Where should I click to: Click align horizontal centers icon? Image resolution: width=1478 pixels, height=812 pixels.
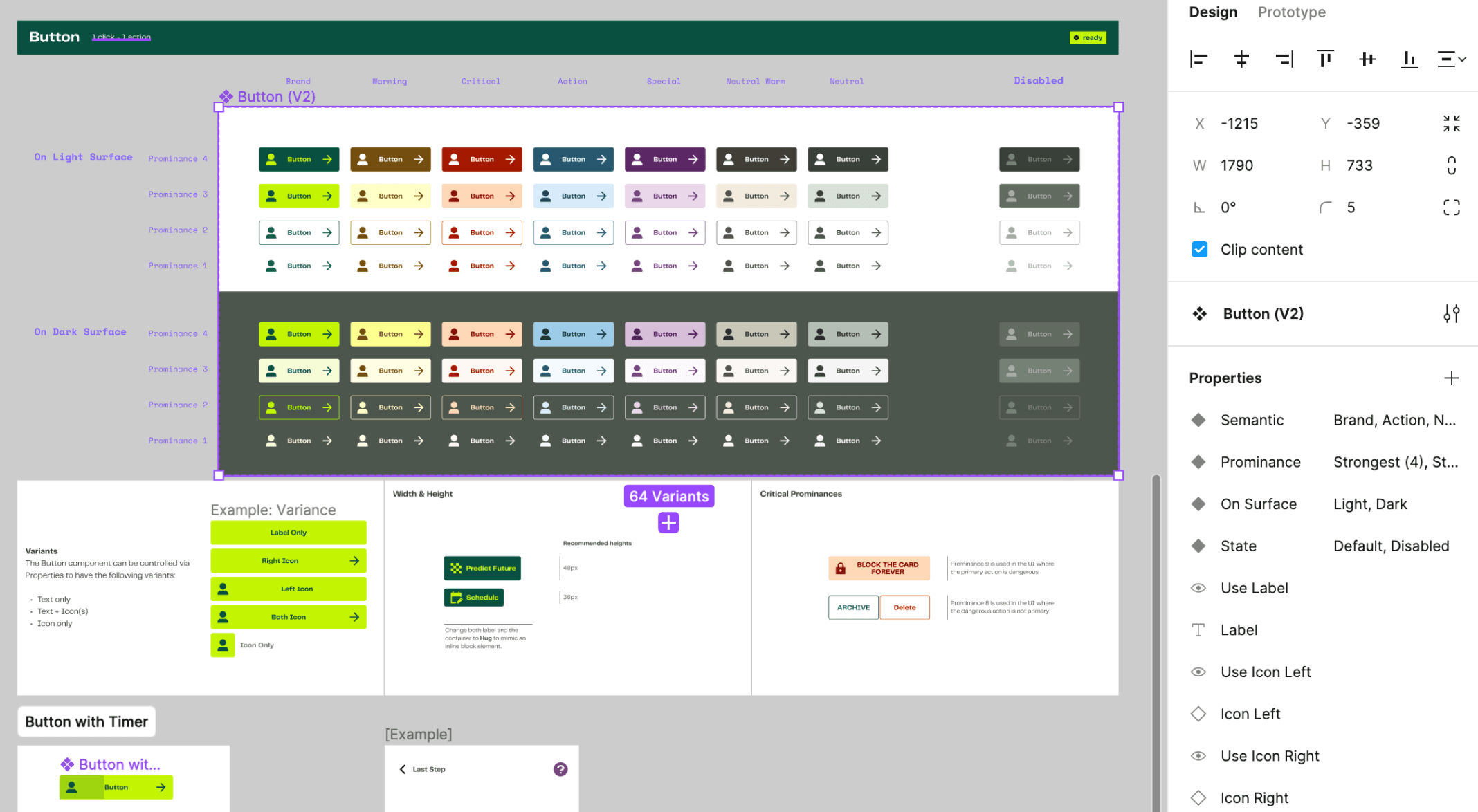click(1241, 59)
